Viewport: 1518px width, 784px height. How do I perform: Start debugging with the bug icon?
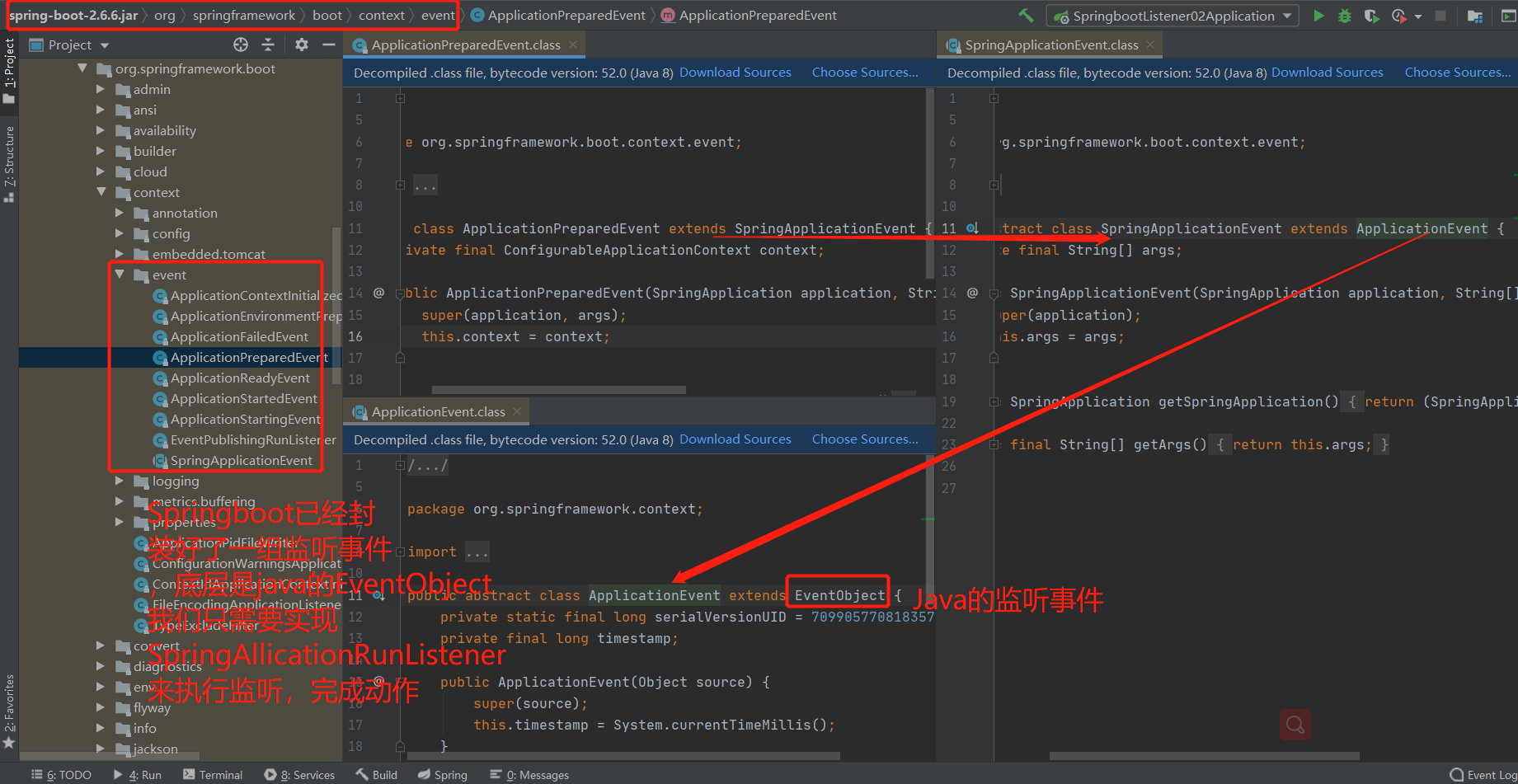(x=1345, y=16)
